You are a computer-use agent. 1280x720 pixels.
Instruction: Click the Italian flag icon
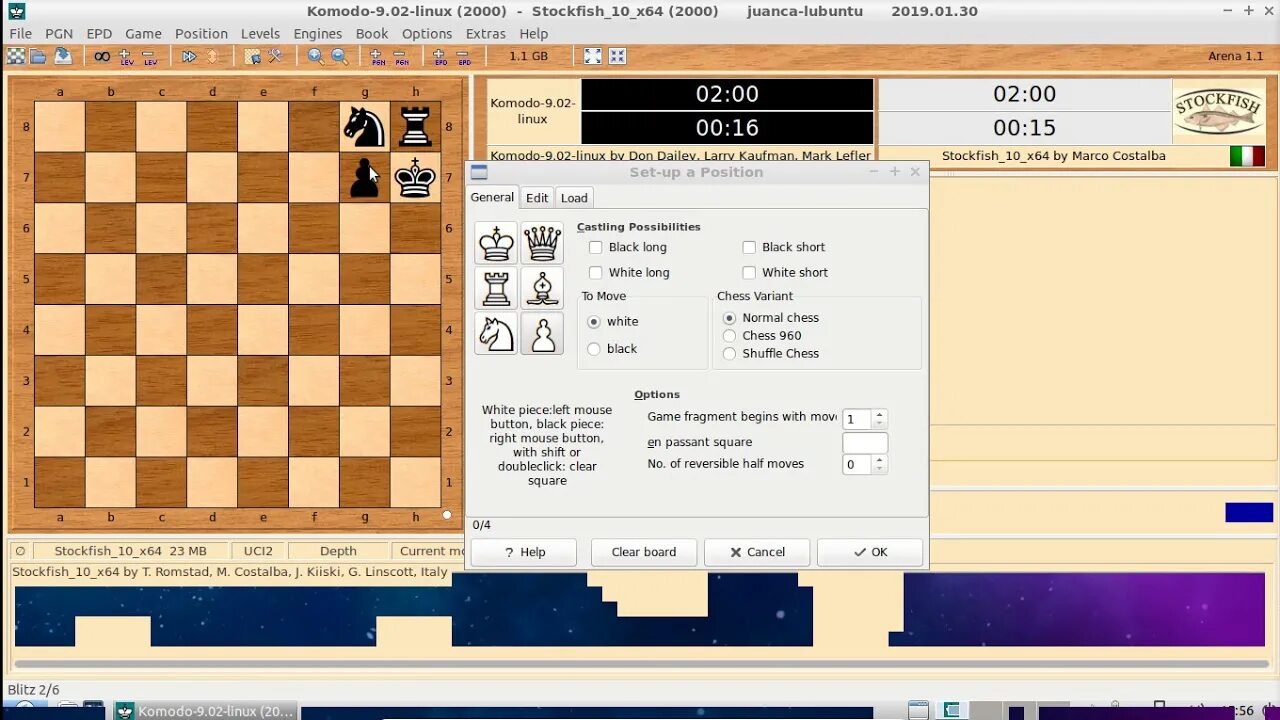click(1247, 156)
